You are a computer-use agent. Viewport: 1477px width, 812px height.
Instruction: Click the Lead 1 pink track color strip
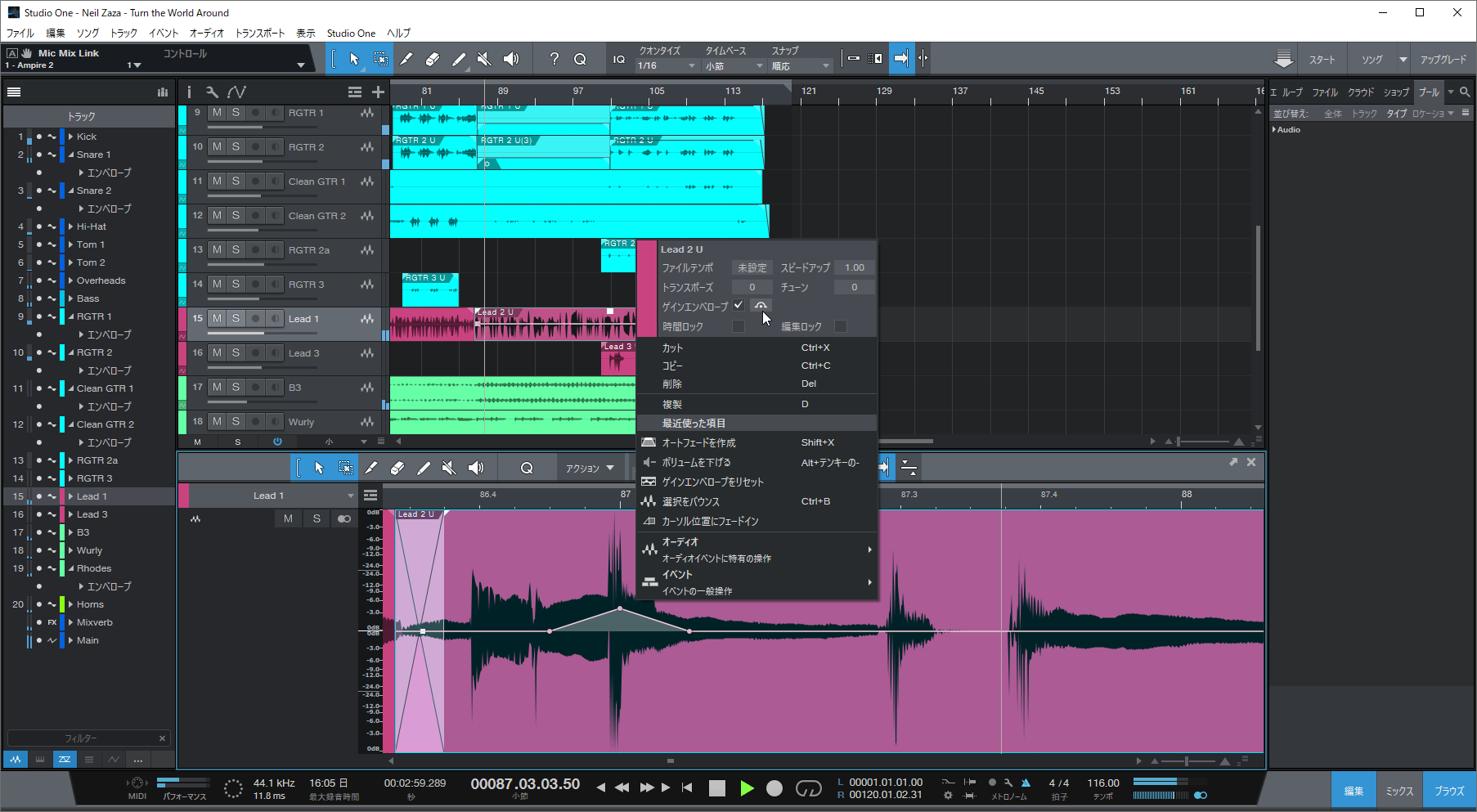[x=182, y=318]
